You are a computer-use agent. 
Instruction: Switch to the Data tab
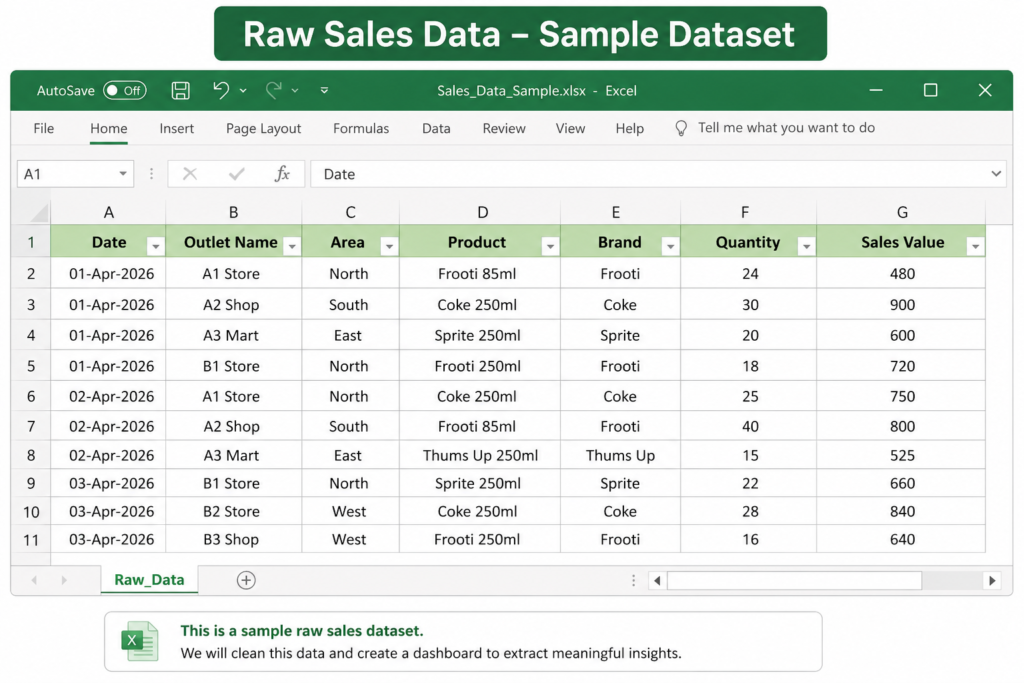click(x=436, y=128)
